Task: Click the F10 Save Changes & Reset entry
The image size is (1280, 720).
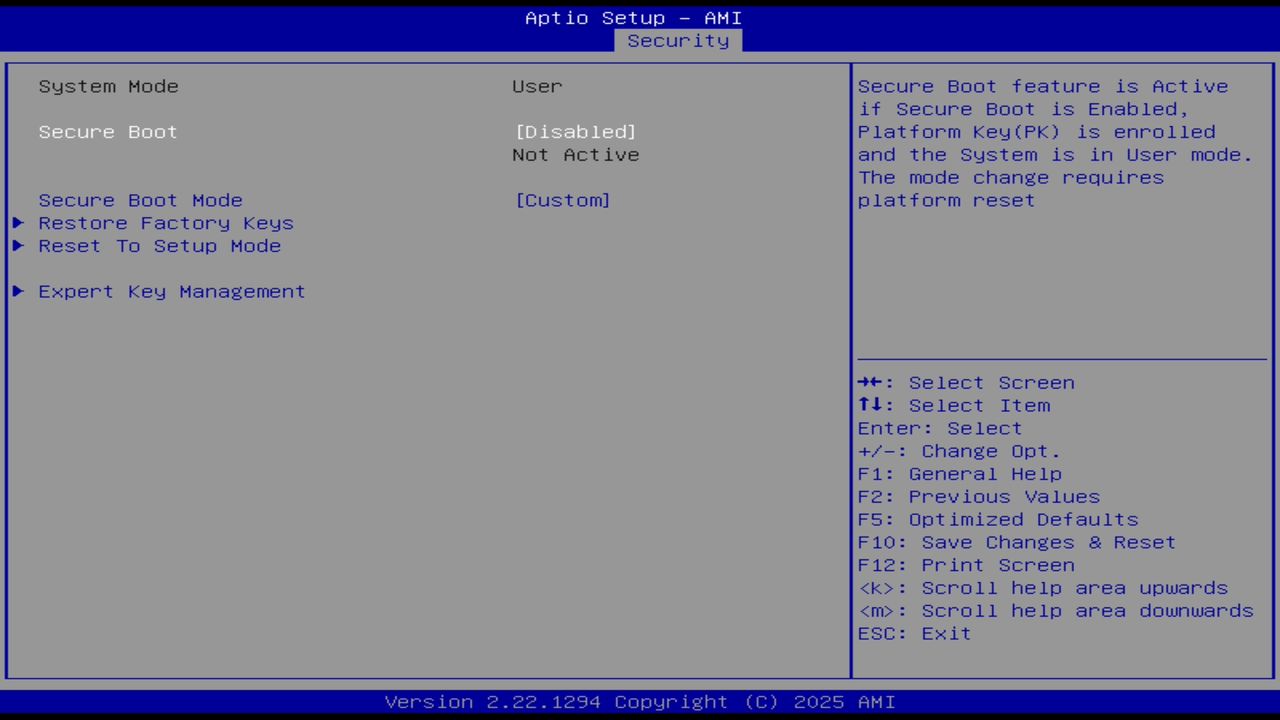Action: pos(1016,542)
